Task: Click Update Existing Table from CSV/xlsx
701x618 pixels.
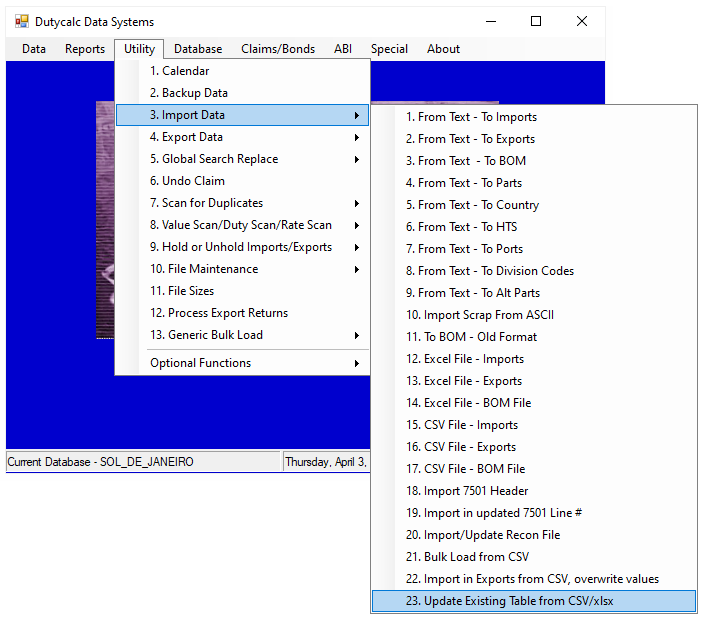Action: (x=534, y=601)
